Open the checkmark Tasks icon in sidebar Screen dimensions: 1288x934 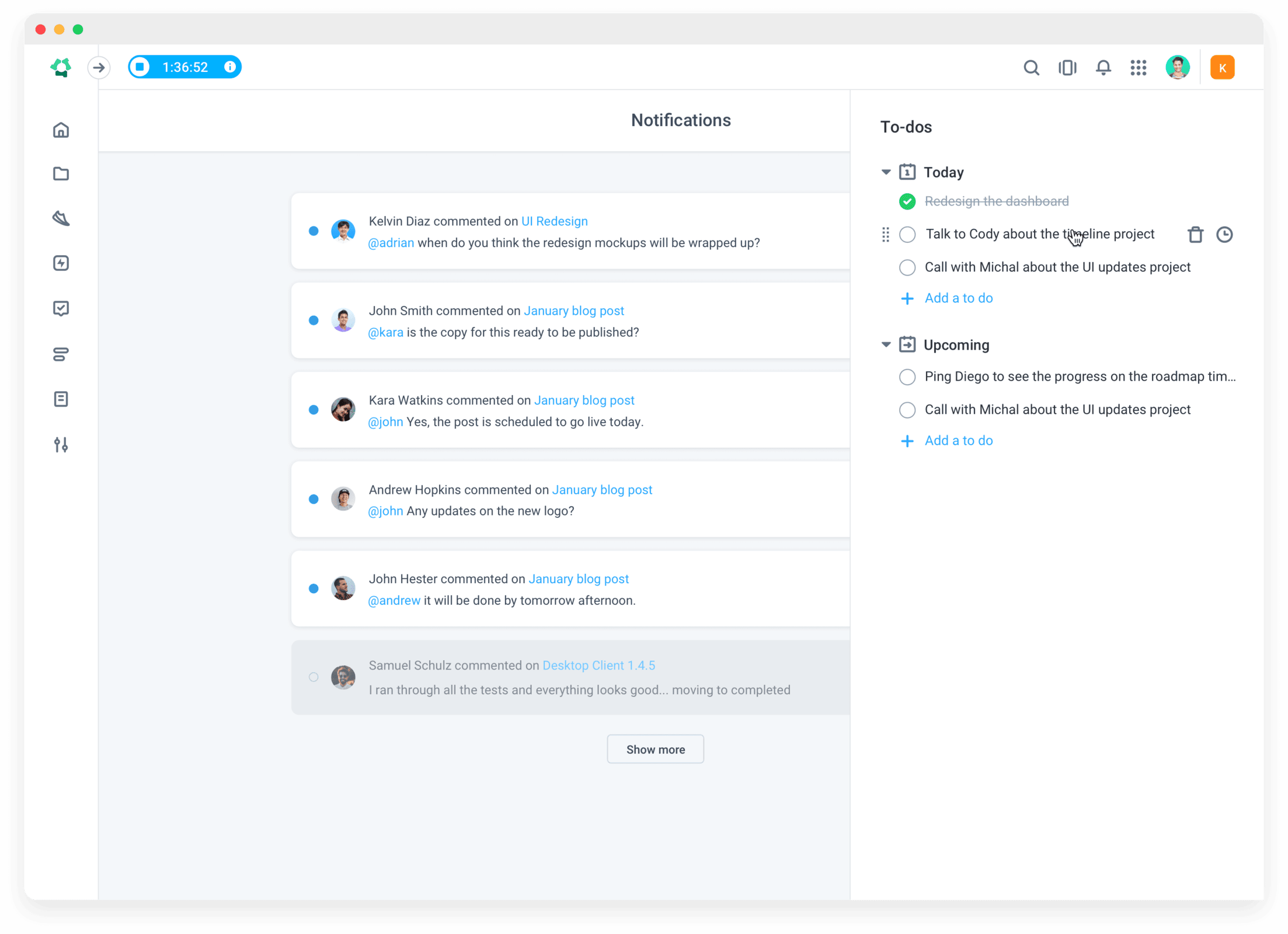[61, 308]
